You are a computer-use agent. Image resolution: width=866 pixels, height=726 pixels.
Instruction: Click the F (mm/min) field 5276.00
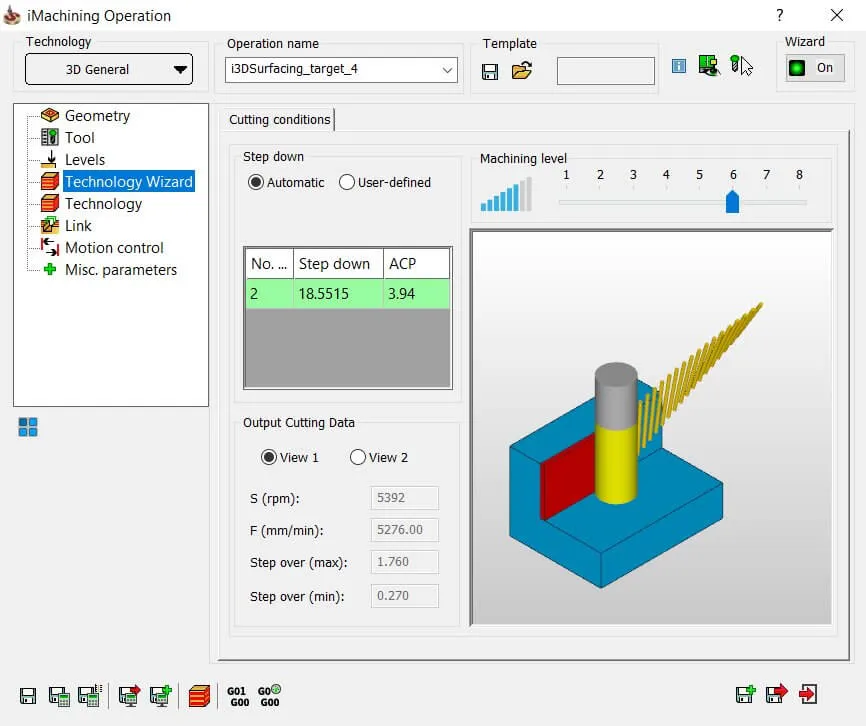(405, 530)
